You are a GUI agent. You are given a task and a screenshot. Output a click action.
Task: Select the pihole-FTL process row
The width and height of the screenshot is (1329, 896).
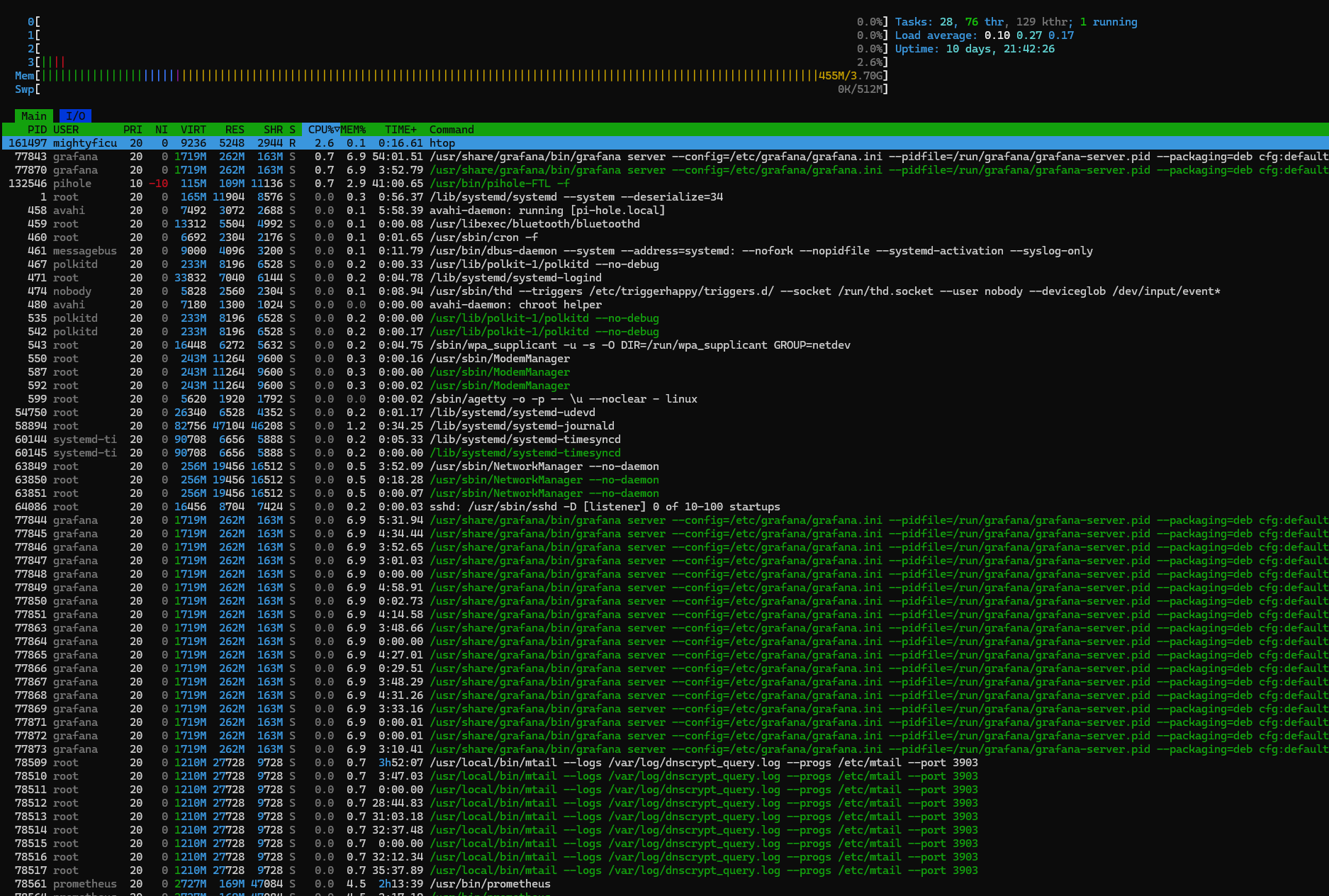tap(665, 184)
